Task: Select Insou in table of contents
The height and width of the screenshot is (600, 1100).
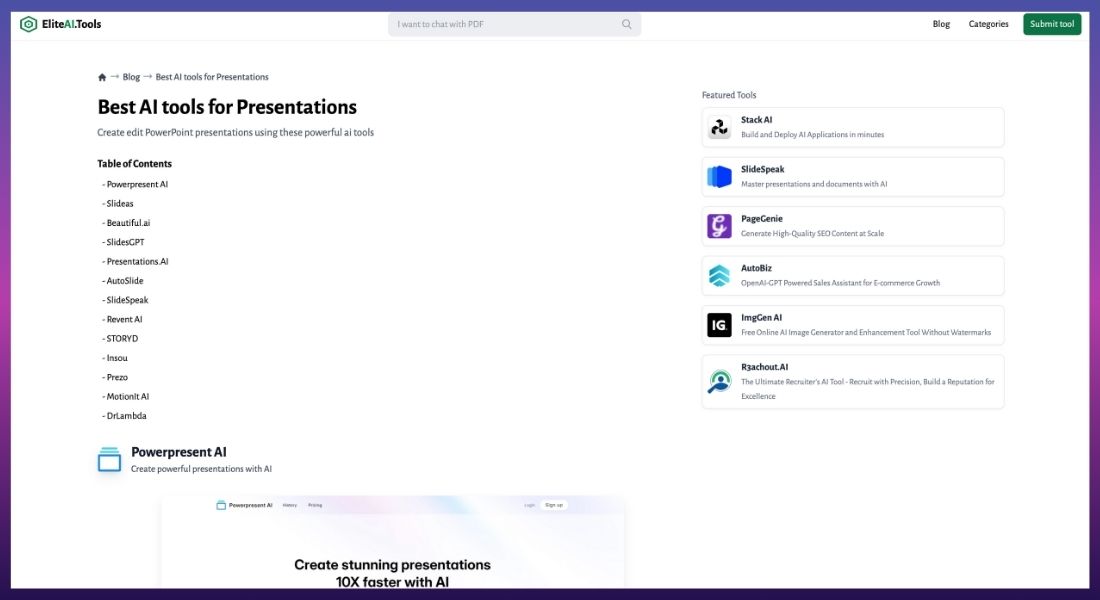Action: coord(116,358)
